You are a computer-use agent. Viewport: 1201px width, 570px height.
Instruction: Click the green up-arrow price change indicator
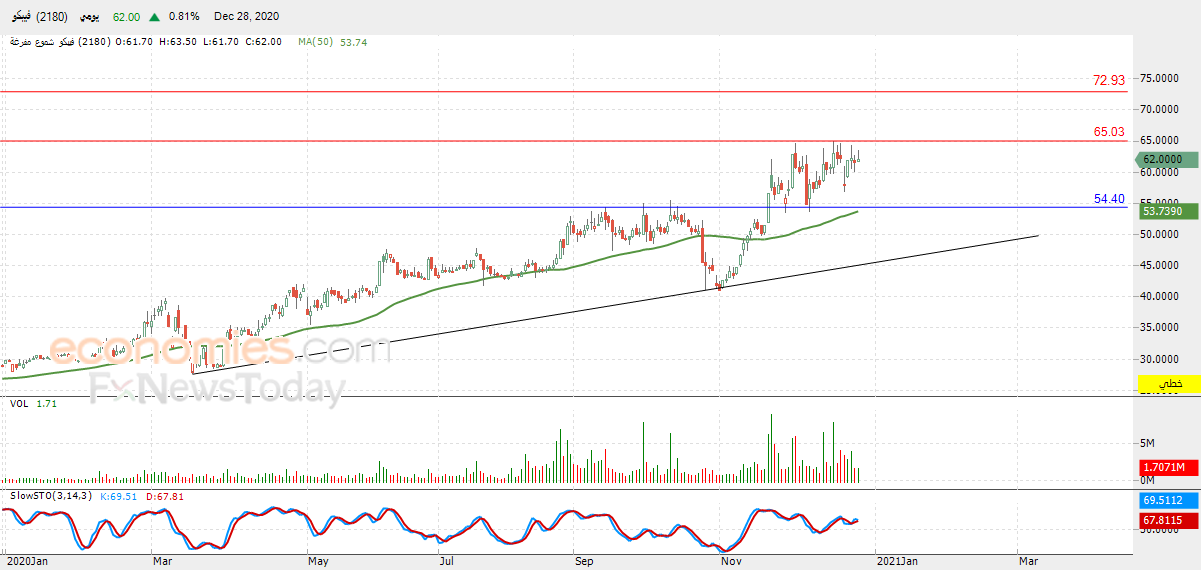153,17
